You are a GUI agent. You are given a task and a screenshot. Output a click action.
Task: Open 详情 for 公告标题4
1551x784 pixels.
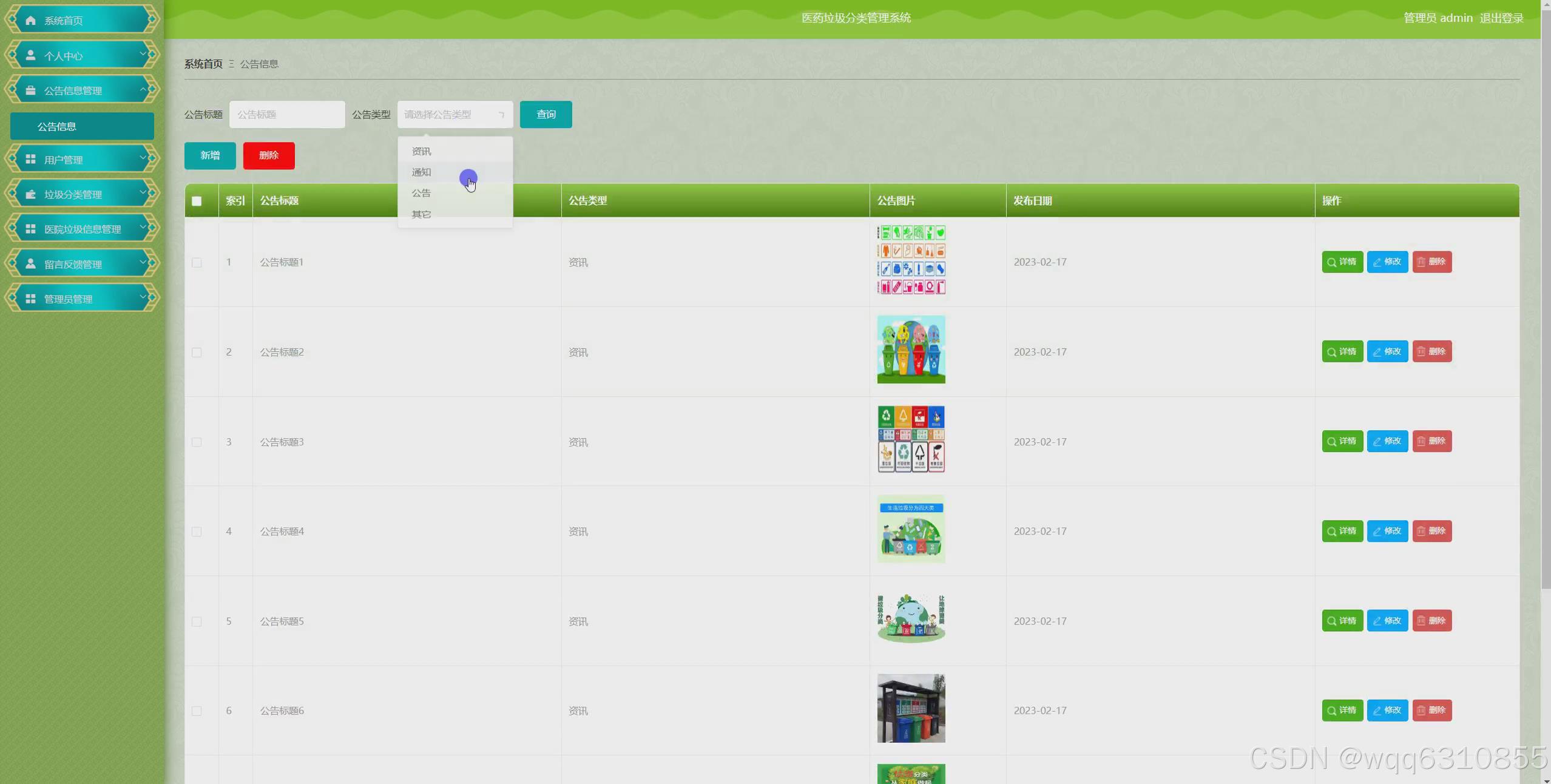tap(1342, 531)
